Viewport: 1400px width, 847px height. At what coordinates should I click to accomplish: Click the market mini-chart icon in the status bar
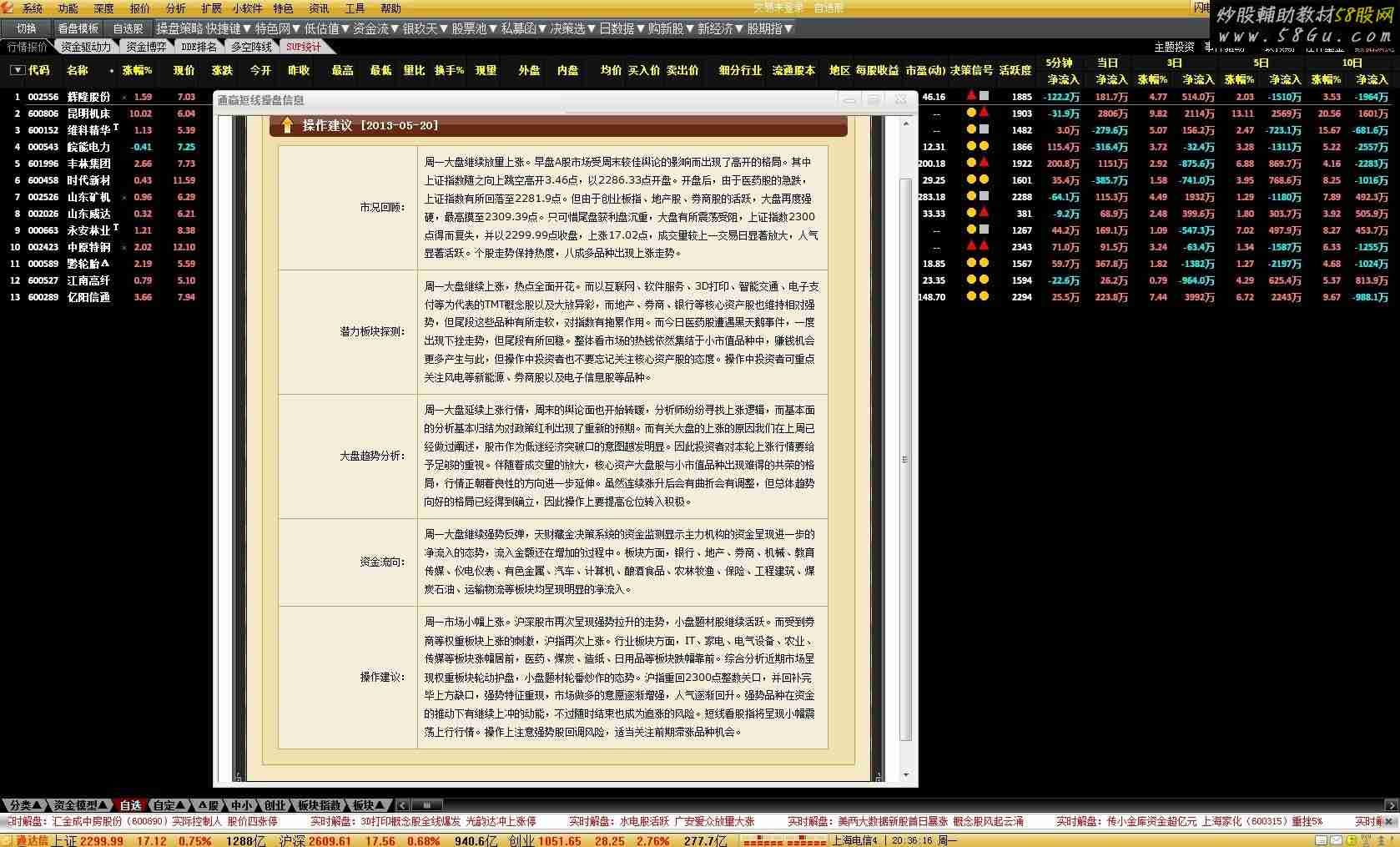click(785, 840)
